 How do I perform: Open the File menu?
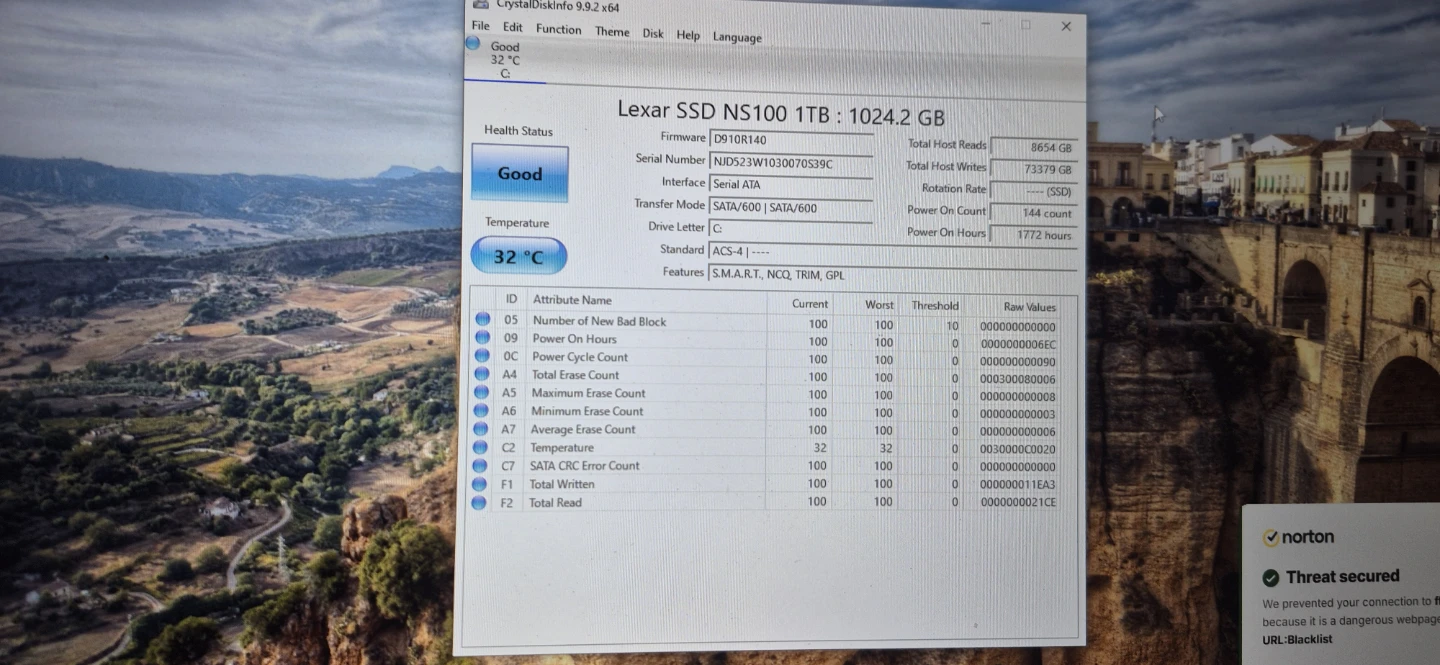click(x=481, y=26)
